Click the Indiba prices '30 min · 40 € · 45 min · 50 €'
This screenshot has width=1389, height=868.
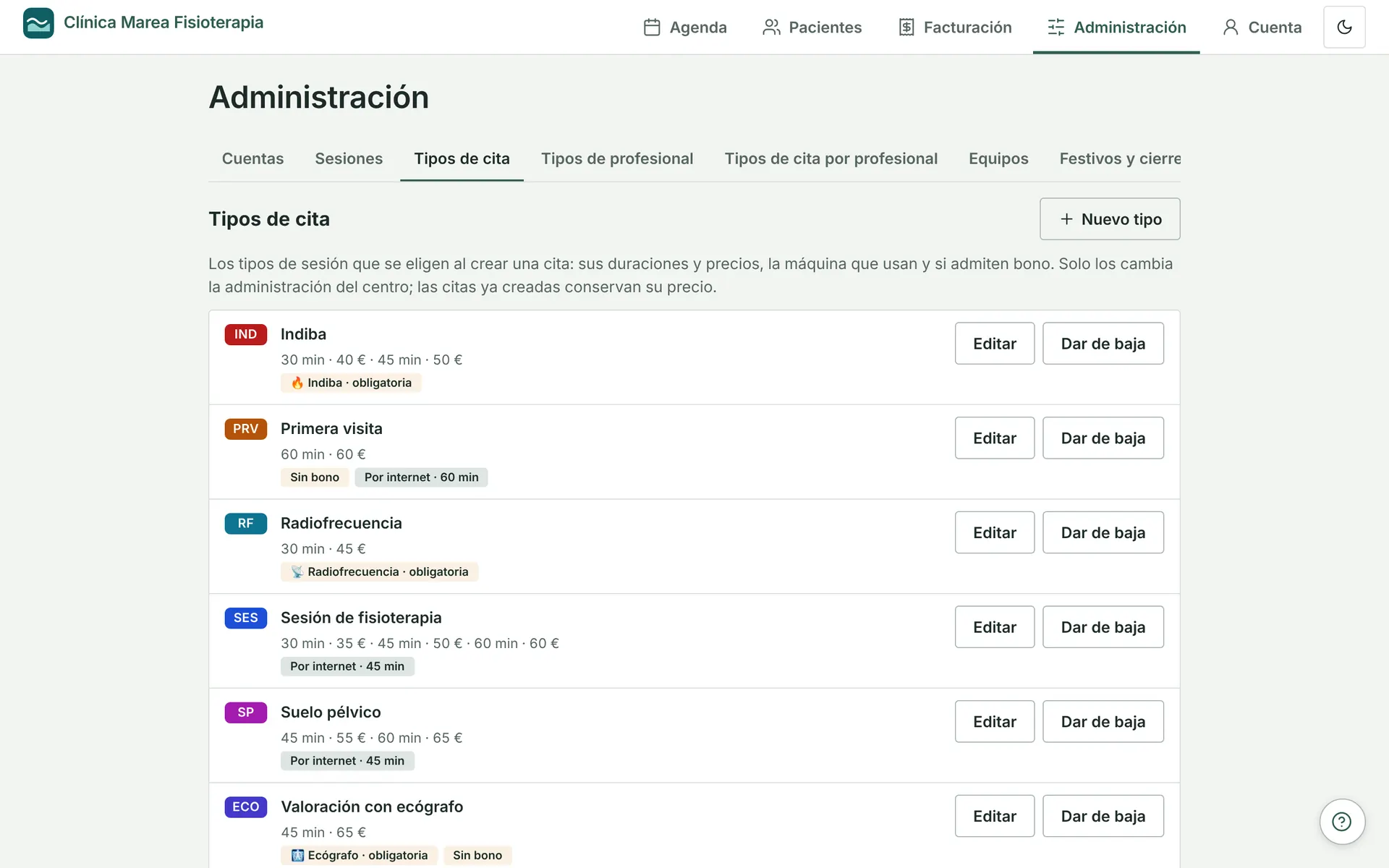click(x=372, y=360)
